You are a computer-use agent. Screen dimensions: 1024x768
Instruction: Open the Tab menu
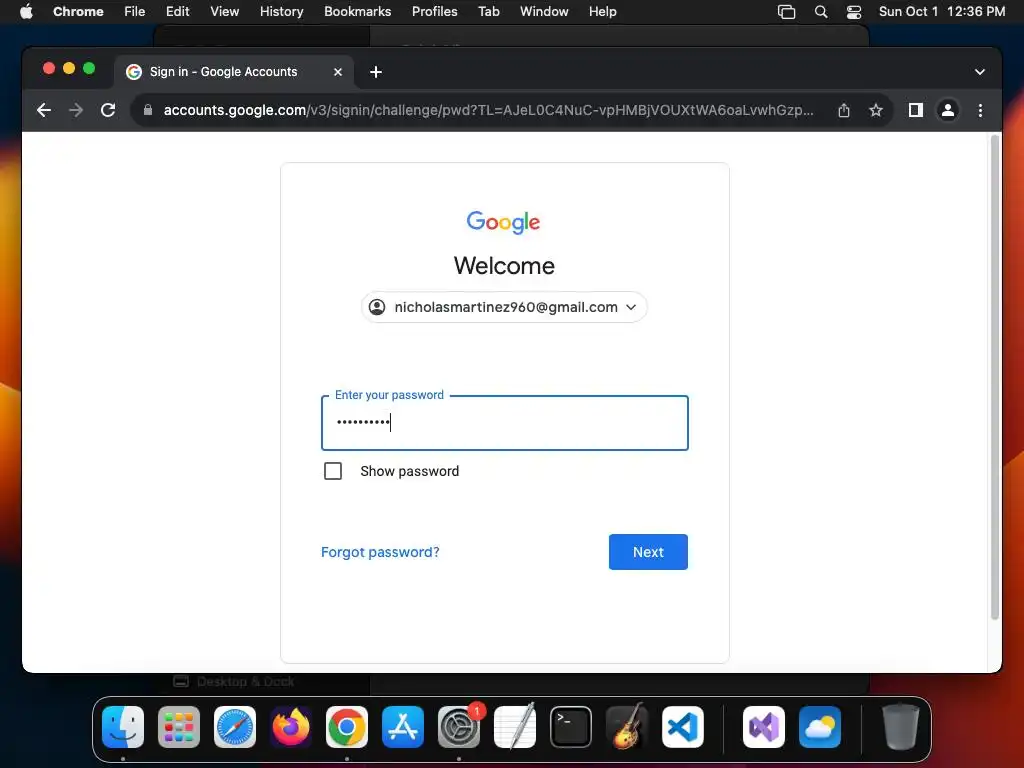(488, 12)
